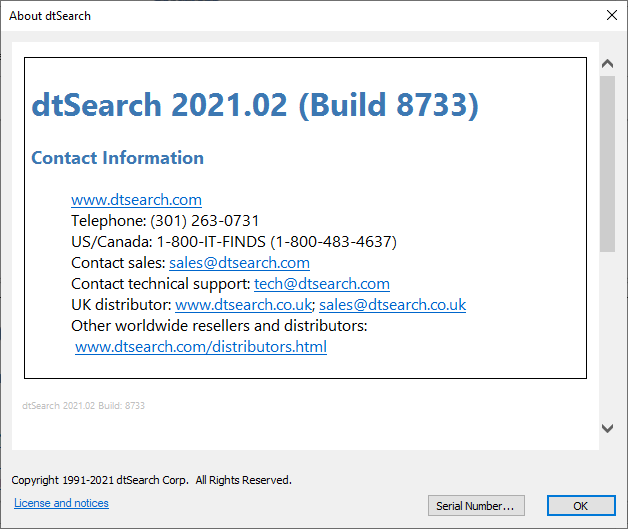Open the Serial Number dialog
This screenshot has height=529, width=628.
[476, 506]
